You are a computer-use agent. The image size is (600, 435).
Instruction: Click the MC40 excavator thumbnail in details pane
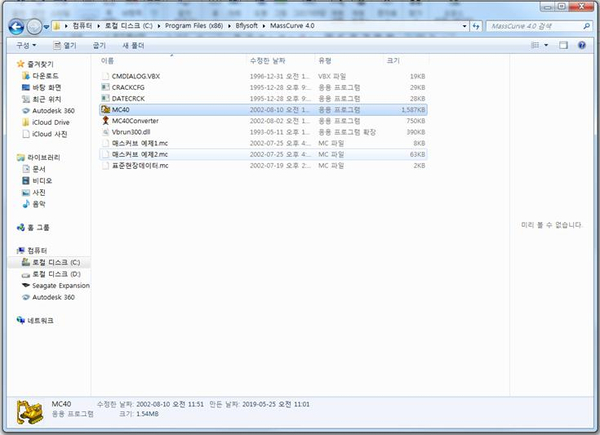click(x=29, y=412)
